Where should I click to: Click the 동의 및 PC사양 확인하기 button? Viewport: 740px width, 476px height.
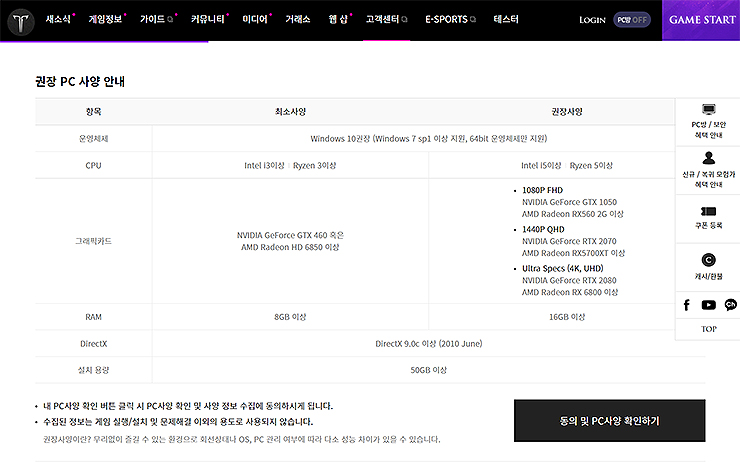(609, 421)
